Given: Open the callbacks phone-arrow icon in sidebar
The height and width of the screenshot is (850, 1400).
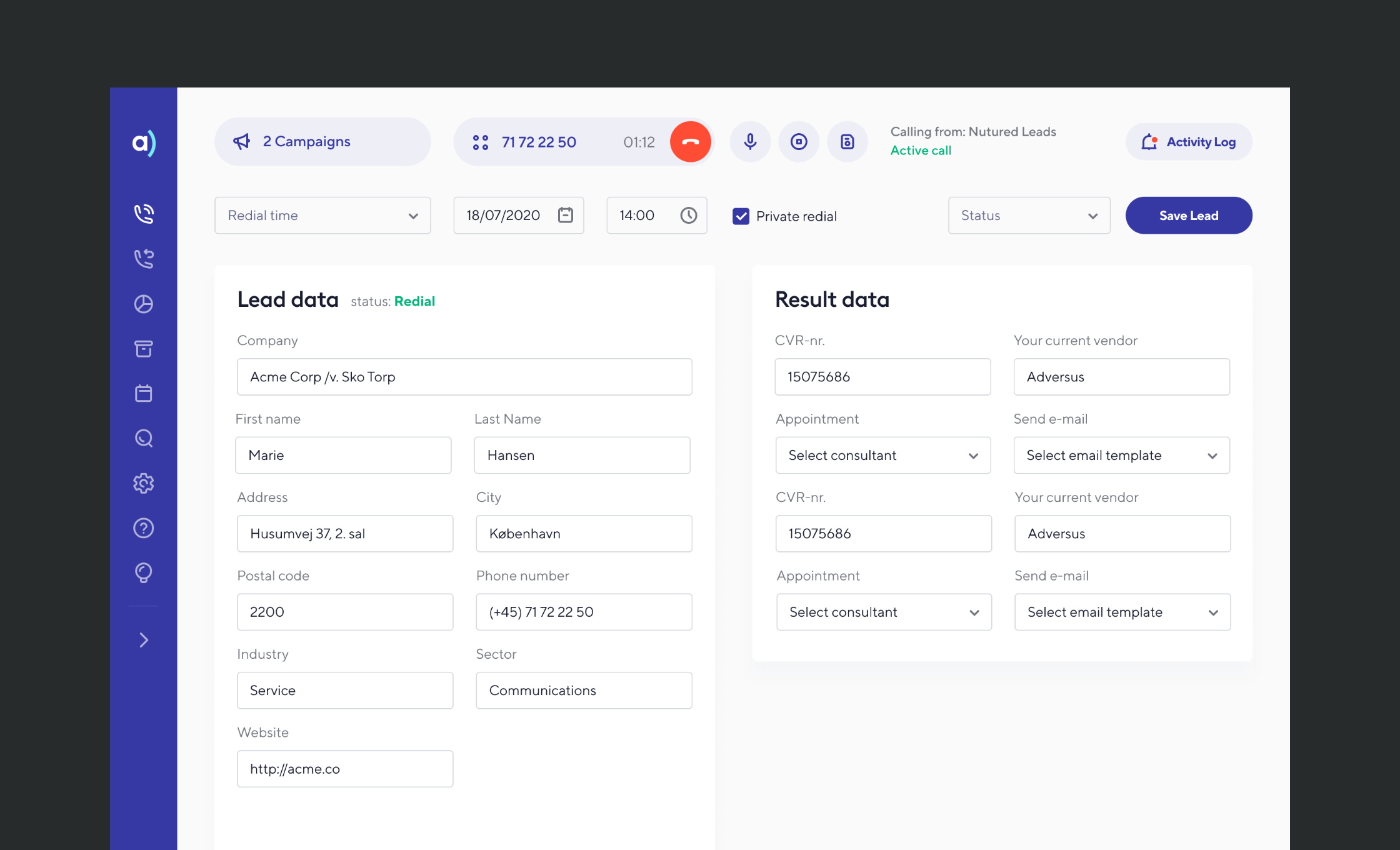Looking at the screenshot, I should (x=144, y=259).
